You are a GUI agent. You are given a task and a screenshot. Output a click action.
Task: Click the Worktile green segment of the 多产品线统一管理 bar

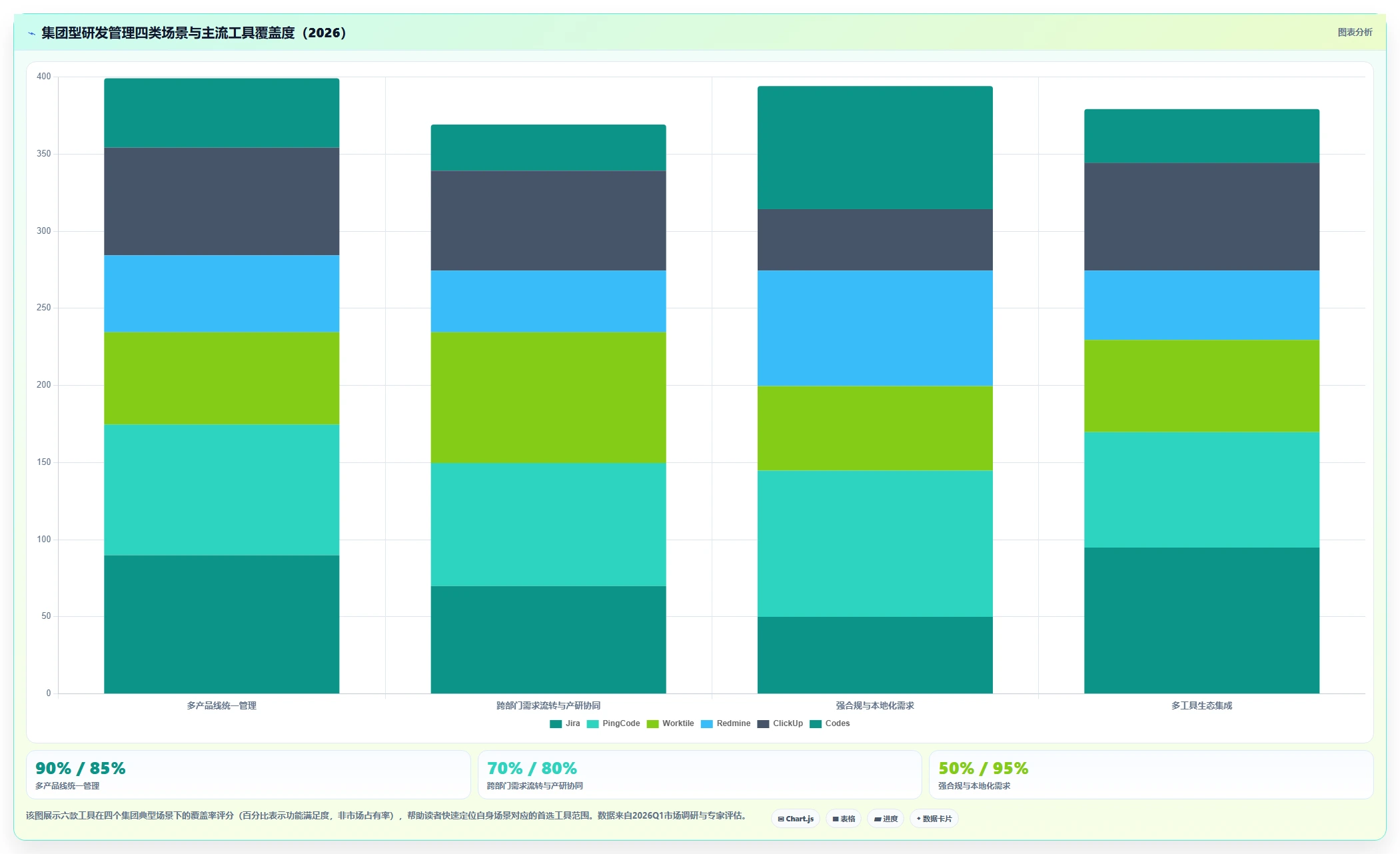pos(221,378)
